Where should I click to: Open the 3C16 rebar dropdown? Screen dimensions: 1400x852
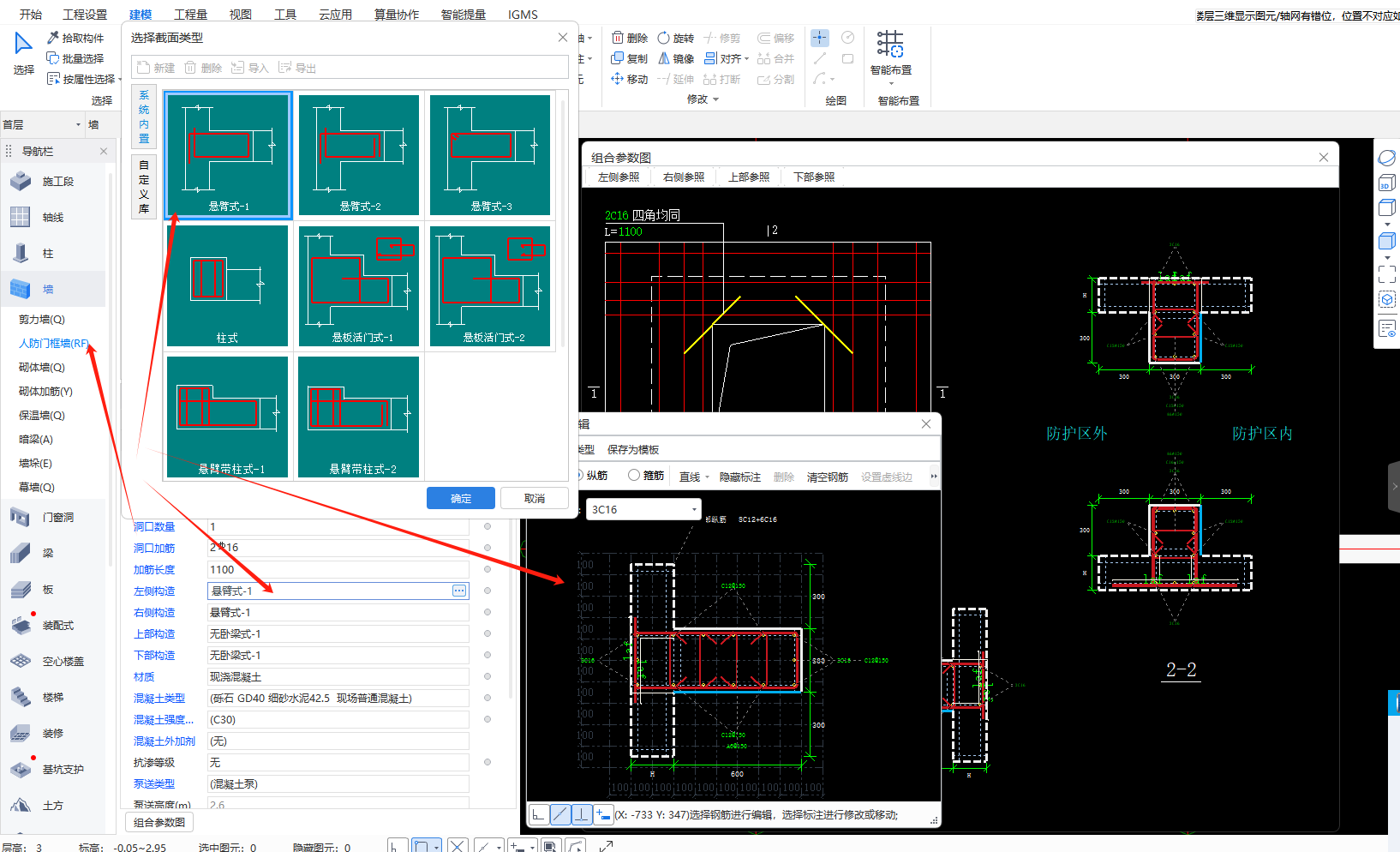coord(643,509)
